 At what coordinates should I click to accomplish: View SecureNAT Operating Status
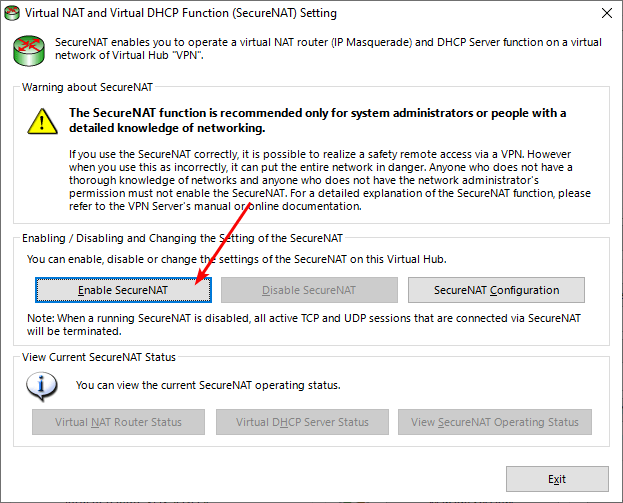pyautogui.click(x=494, y=422)
